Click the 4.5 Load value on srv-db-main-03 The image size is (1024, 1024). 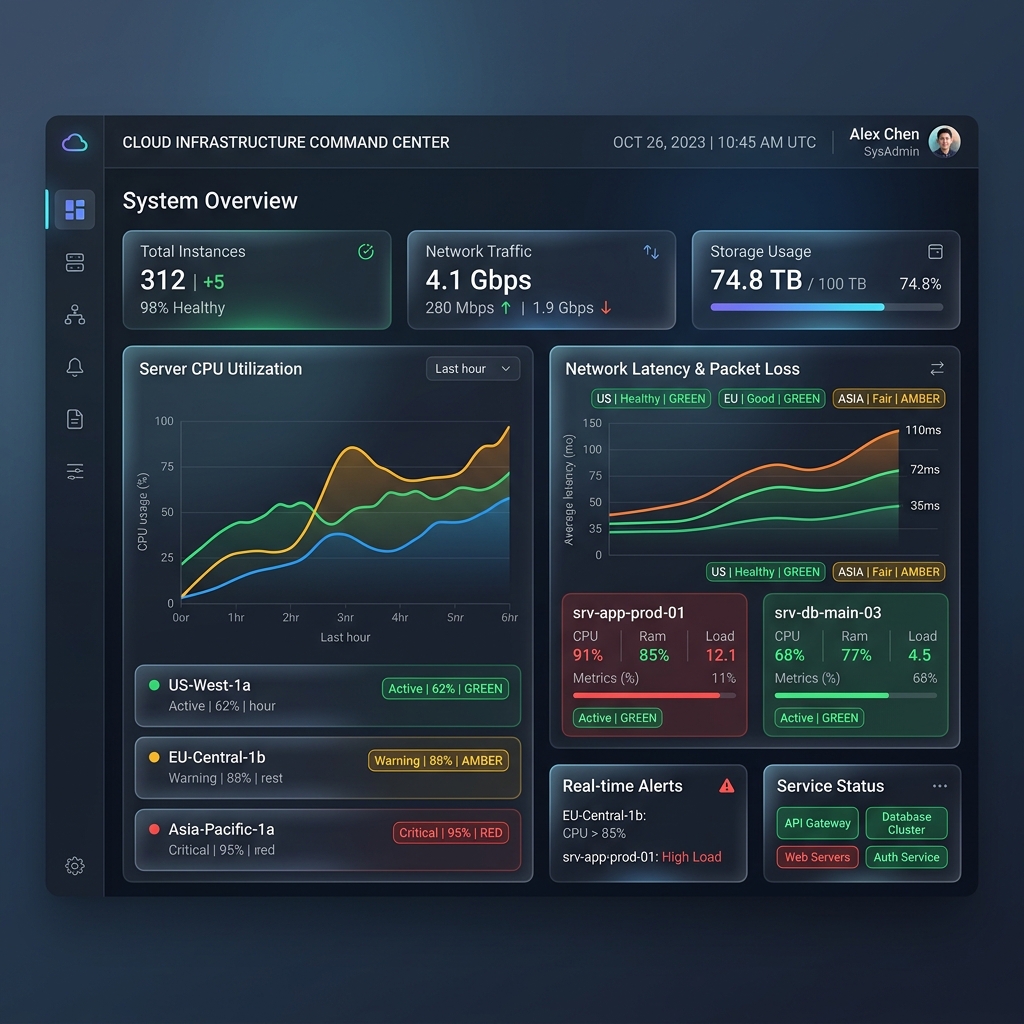(x=920, y=655)
